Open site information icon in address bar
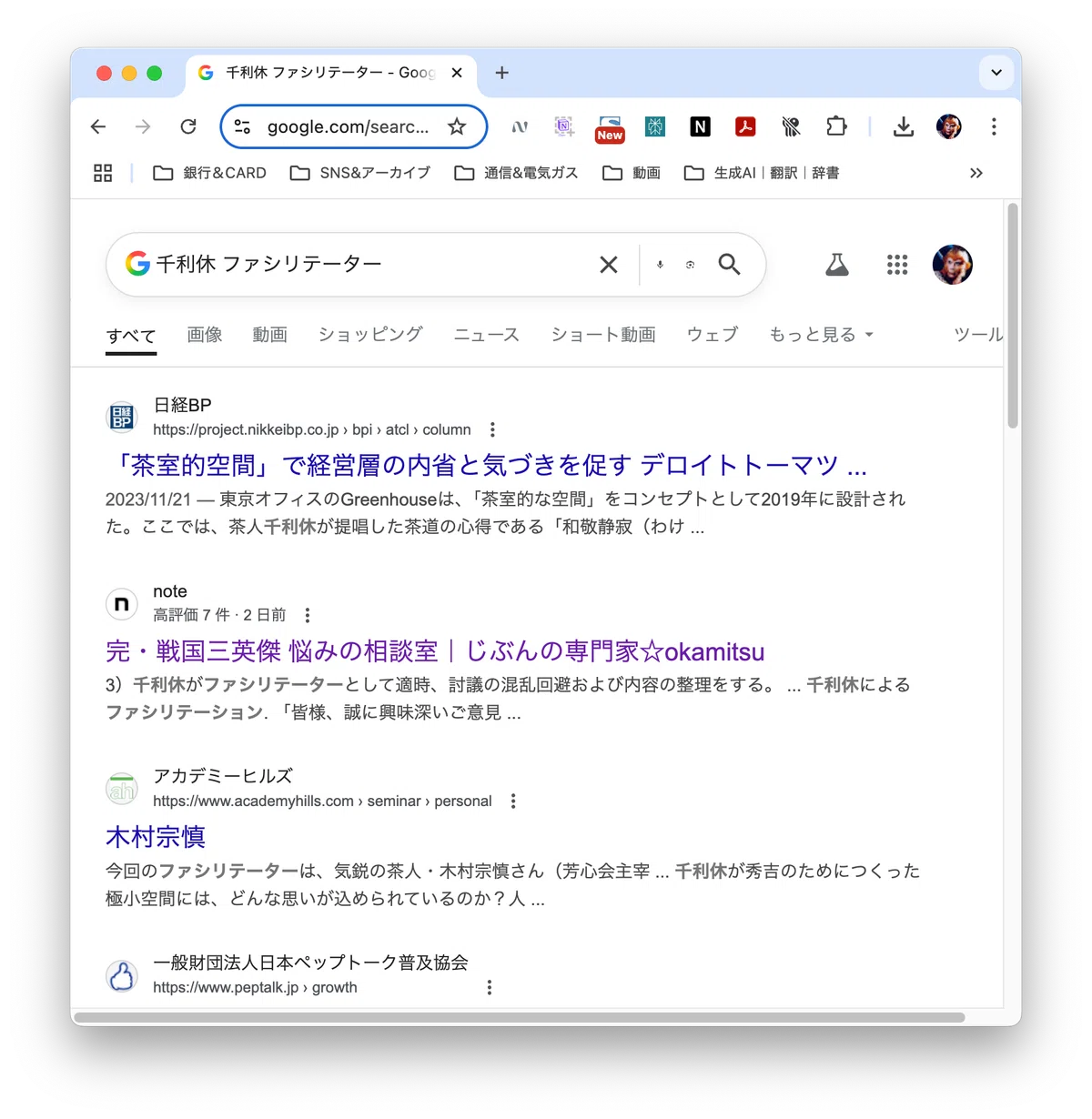 pyautogui.click(x=242, y=126)
